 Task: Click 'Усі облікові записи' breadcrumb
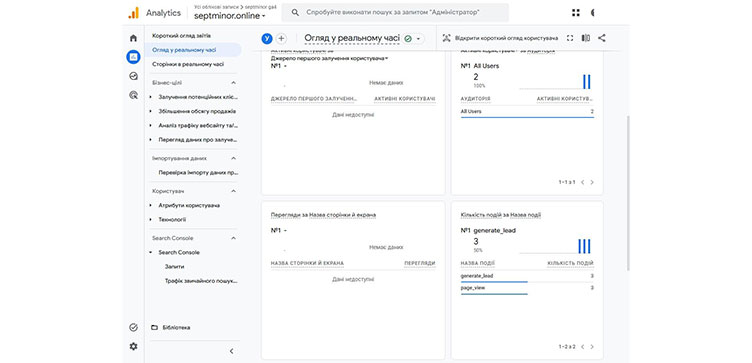pos(216,7)
